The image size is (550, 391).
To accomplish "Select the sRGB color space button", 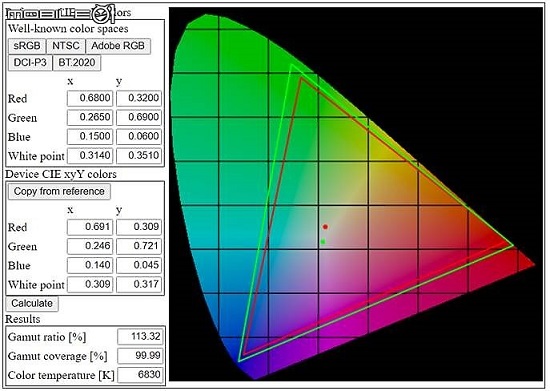I will [x=27, y=46].
